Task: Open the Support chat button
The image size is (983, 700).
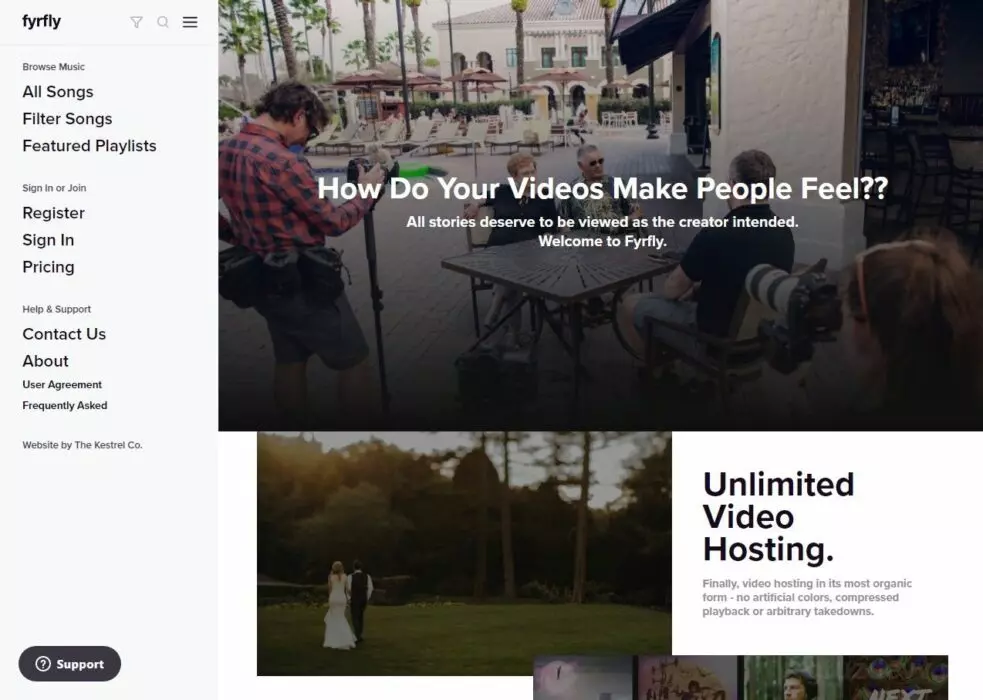Action: pos(70,664)
